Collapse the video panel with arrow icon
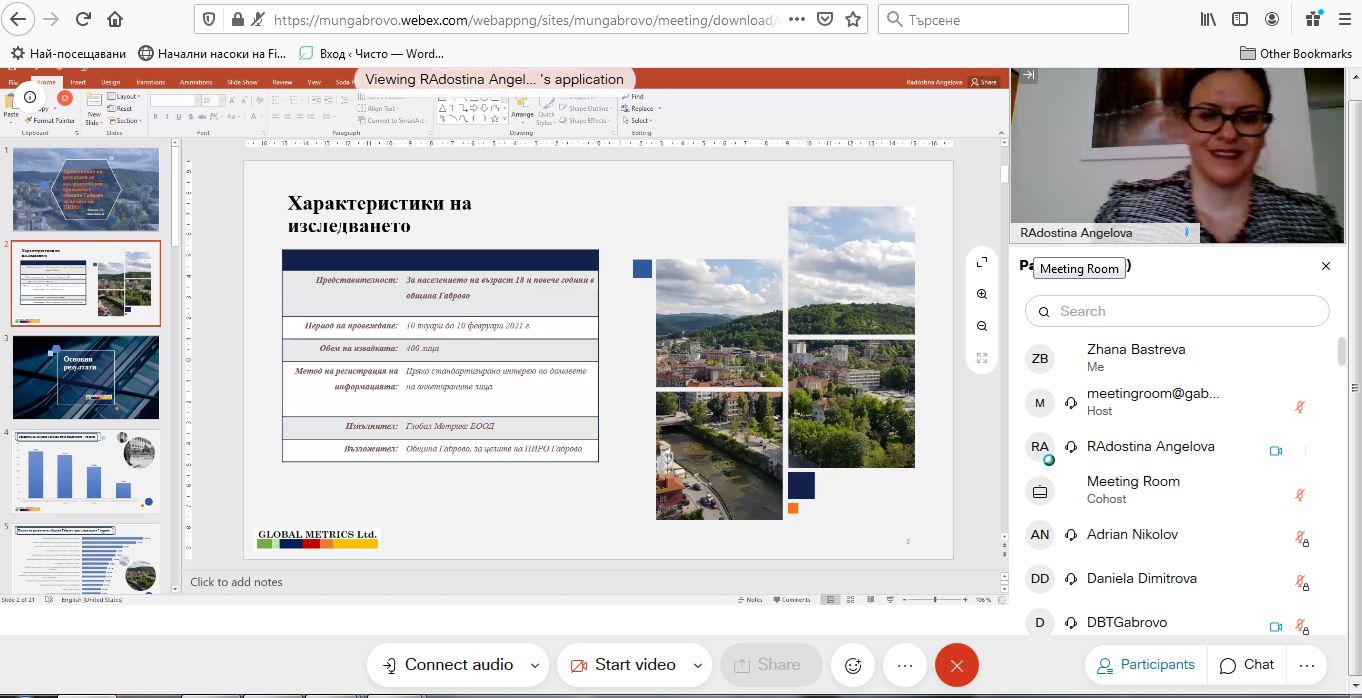This screenshot has height=698, width=1362. (x=1028, y=75)
